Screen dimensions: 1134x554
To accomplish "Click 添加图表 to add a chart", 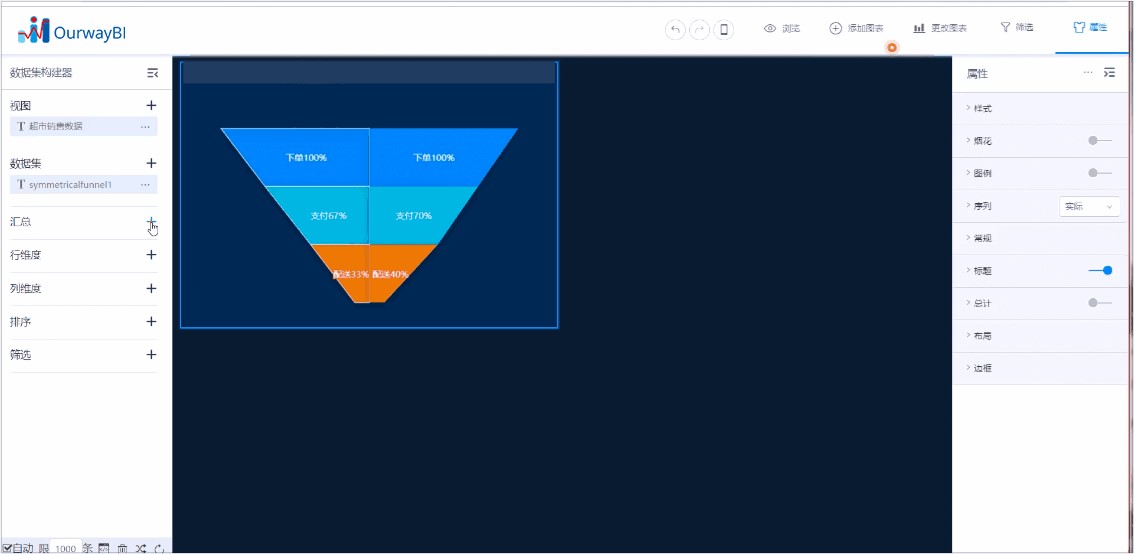I will (x=856, y=28).
